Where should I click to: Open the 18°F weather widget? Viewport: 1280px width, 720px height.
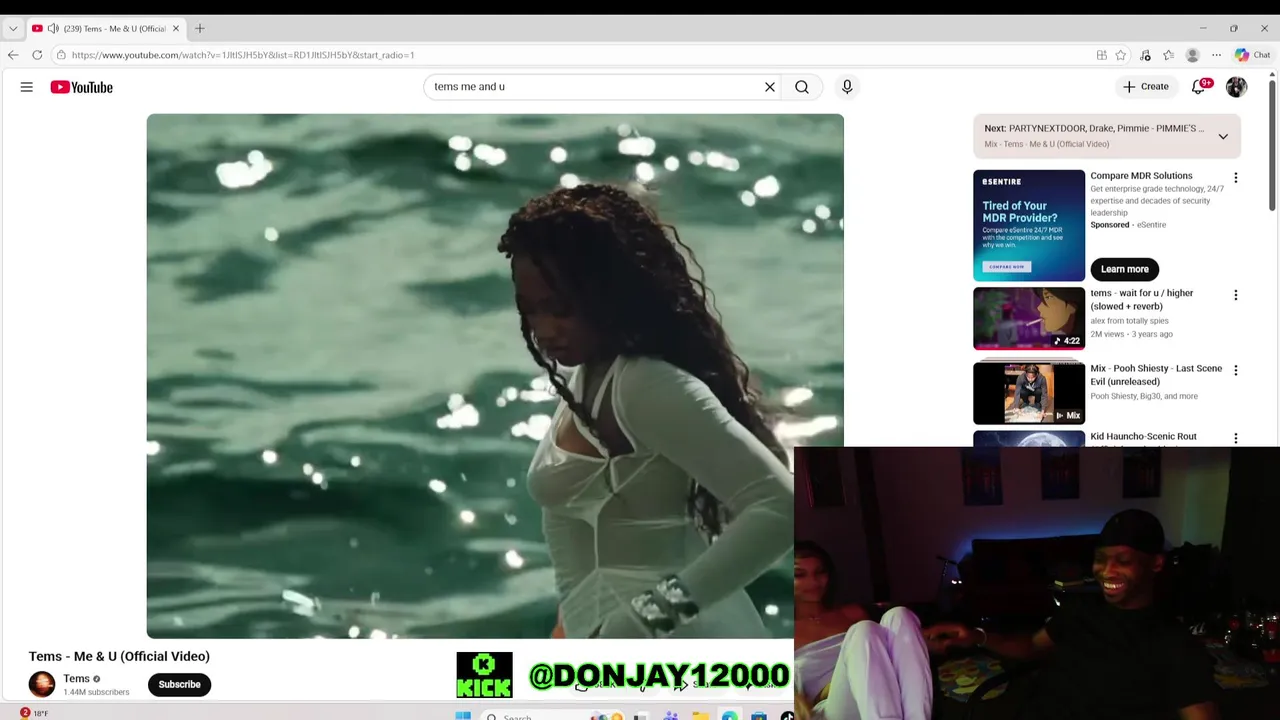pos(34,713)
